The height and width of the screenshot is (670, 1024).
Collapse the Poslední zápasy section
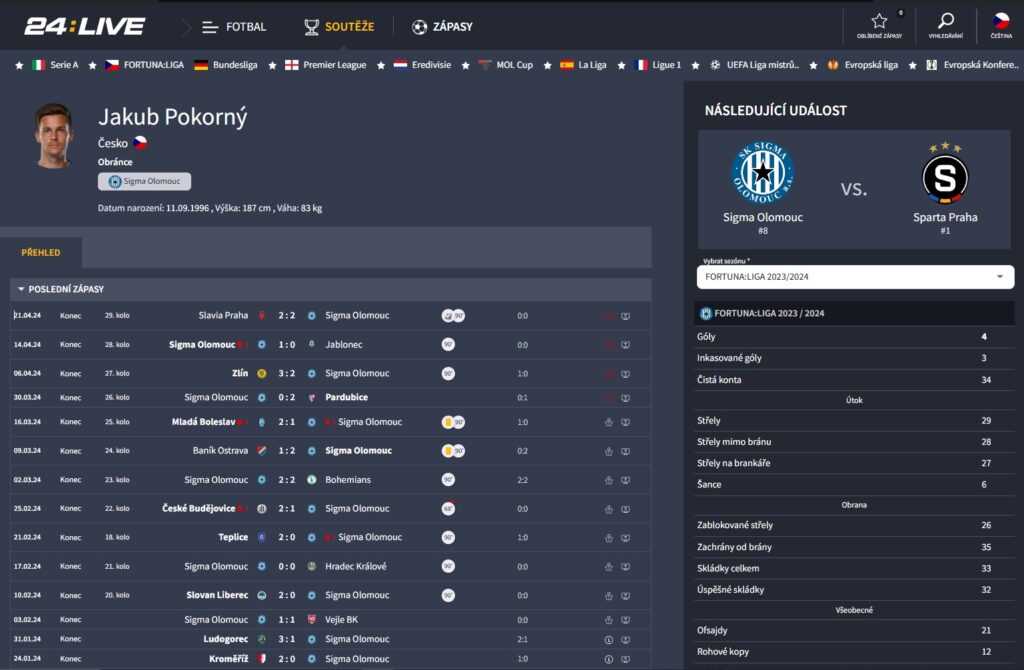coord(22,289)
